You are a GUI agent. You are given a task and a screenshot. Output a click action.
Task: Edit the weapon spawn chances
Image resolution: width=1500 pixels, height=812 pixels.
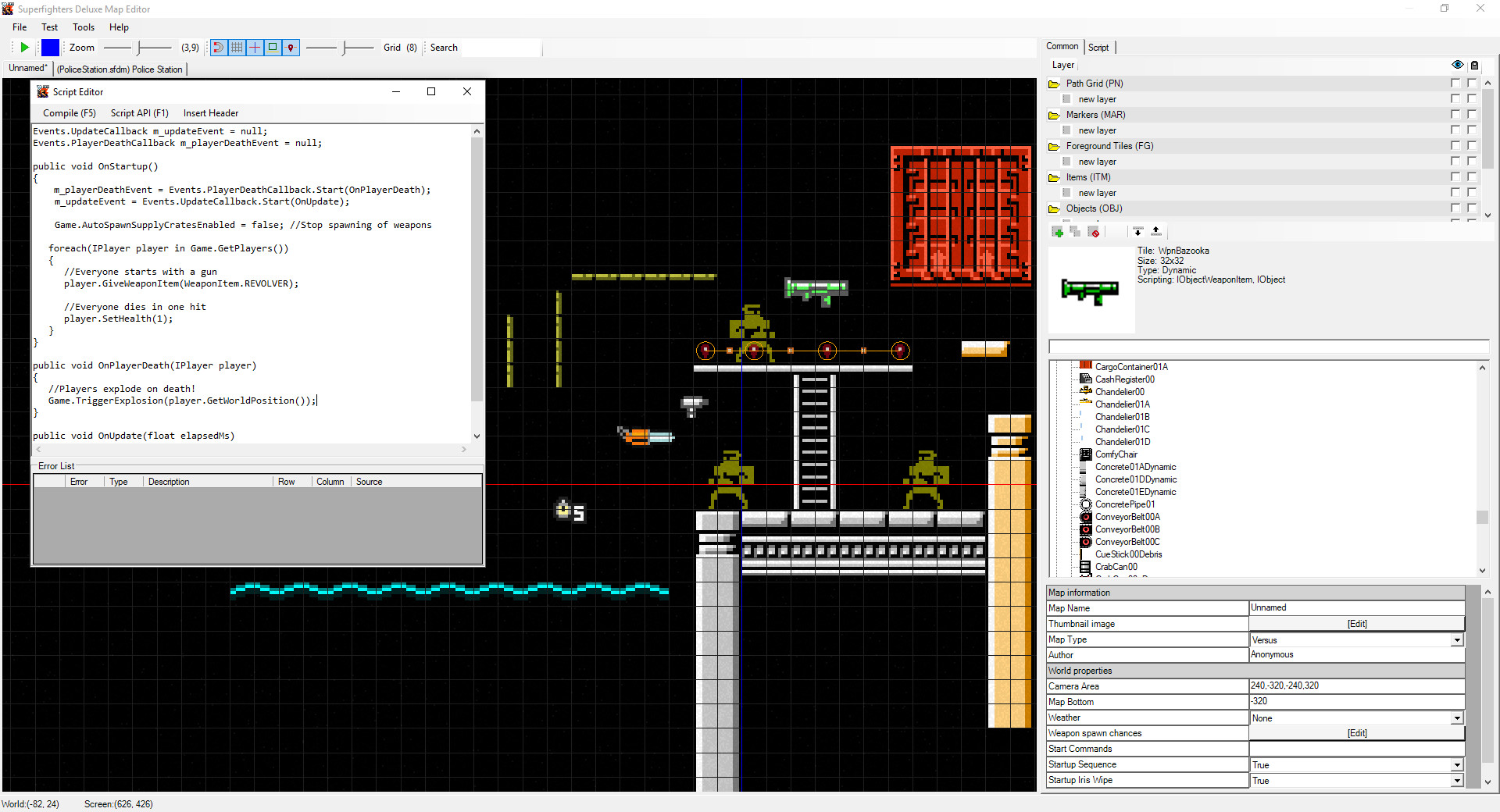tap(1356, 733)
